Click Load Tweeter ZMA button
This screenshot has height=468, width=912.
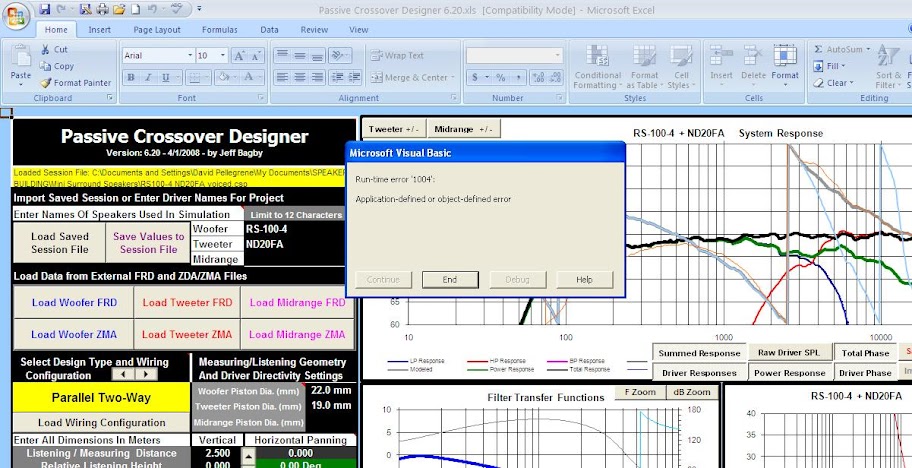click(x=187, y=334)
